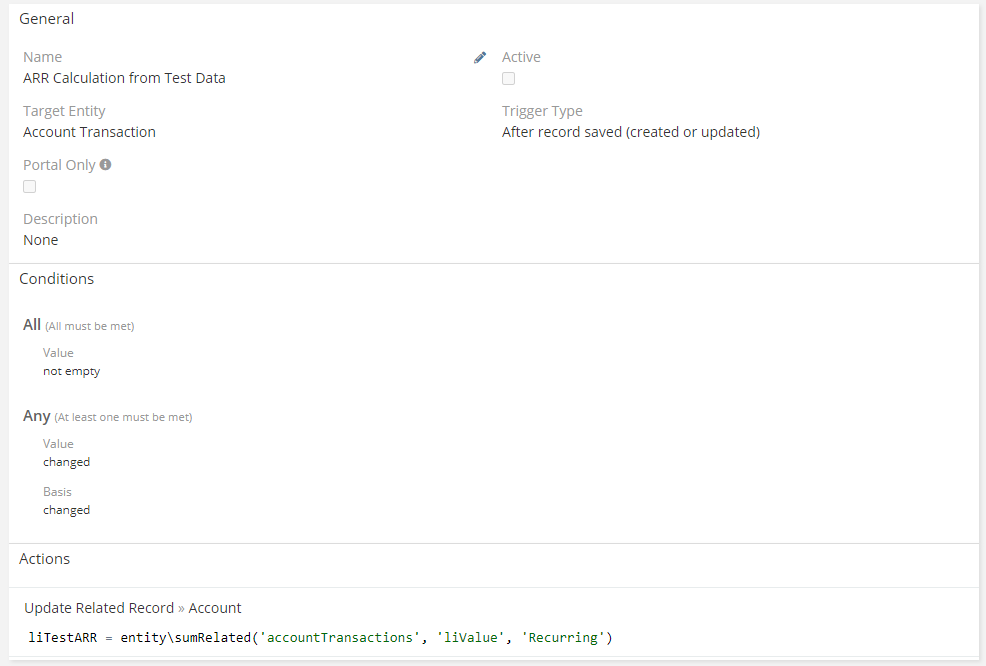Click the Description value None
The height and width of the screenshot is (666, 986).
(x=40, y=240)
